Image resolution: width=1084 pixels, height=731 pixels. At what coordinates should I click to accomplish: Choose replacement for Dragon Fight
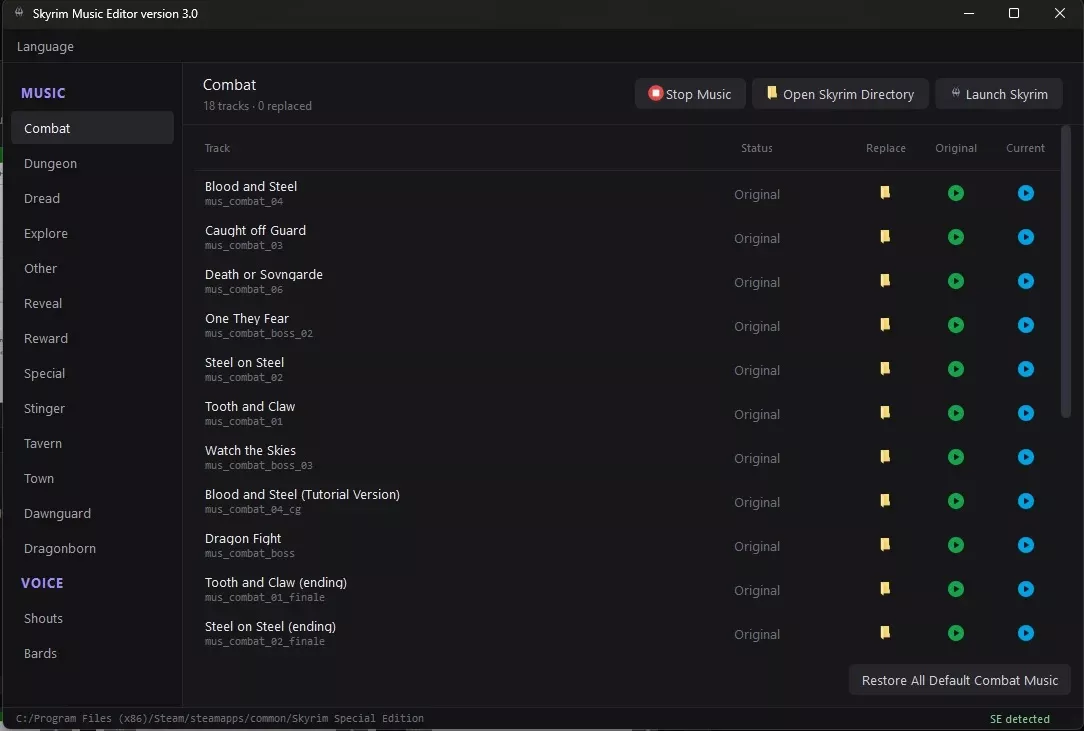point(885,545)
